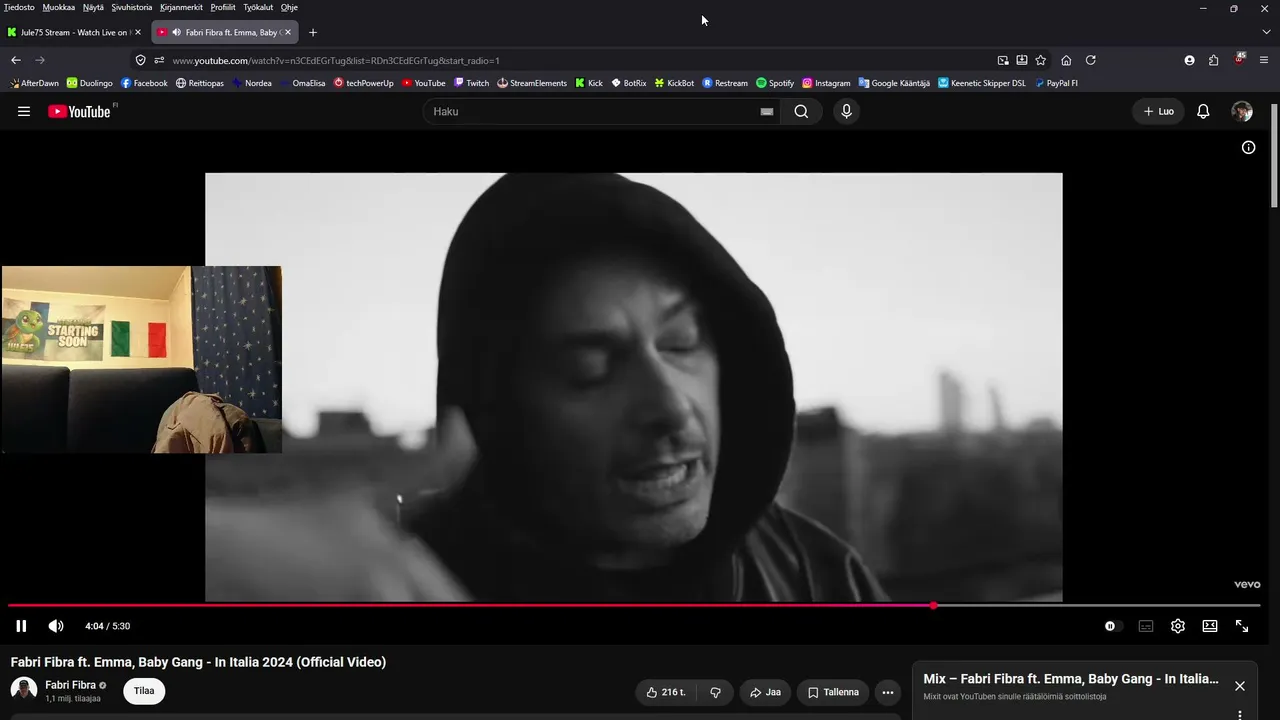Close the Mix playlist panel
This screenshot has height=720, width=1280.
point(1240,686)
